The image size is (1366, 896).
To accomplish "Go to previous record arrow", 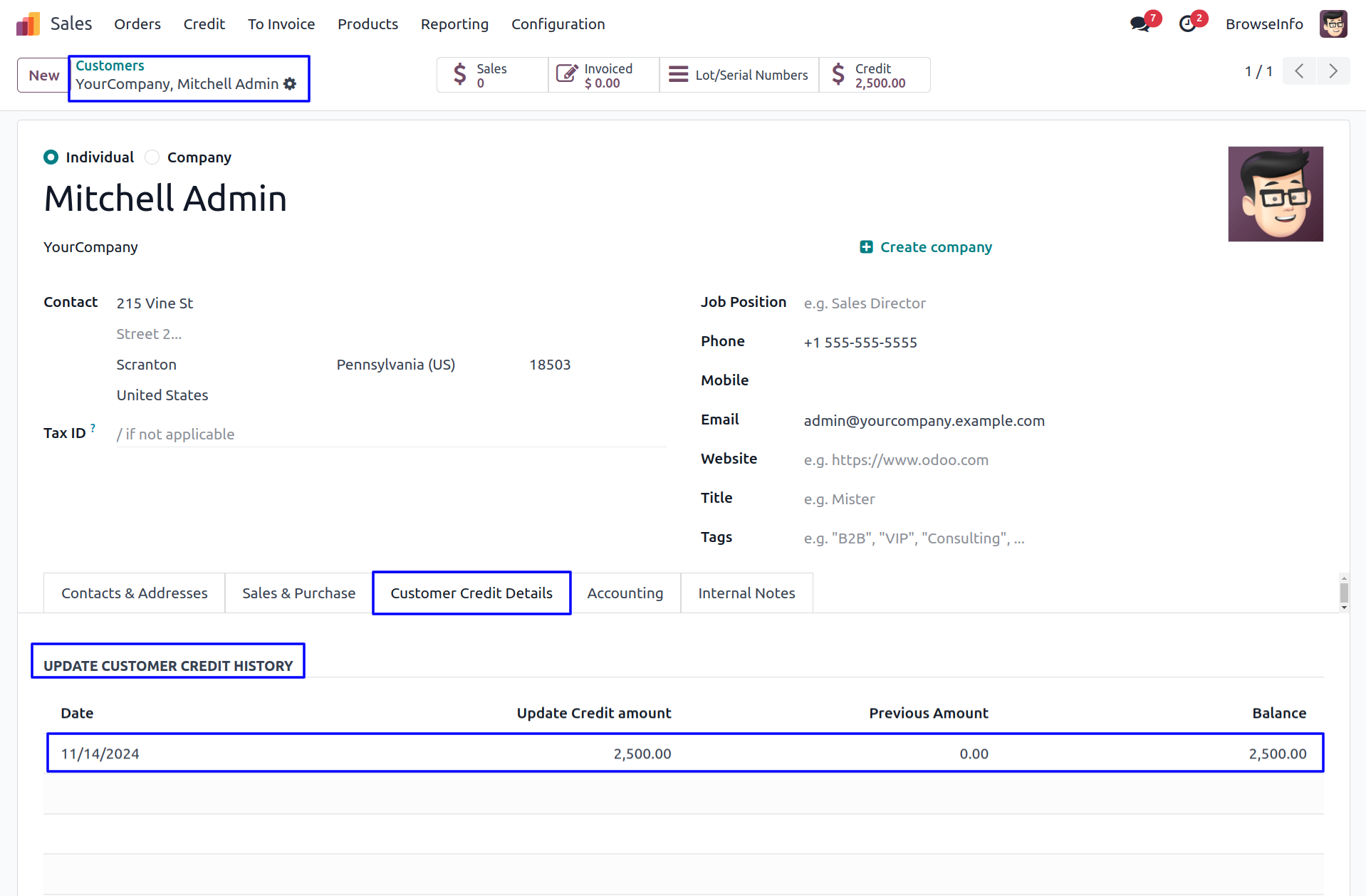I will pyautogui.click(x=1299, y=71).
